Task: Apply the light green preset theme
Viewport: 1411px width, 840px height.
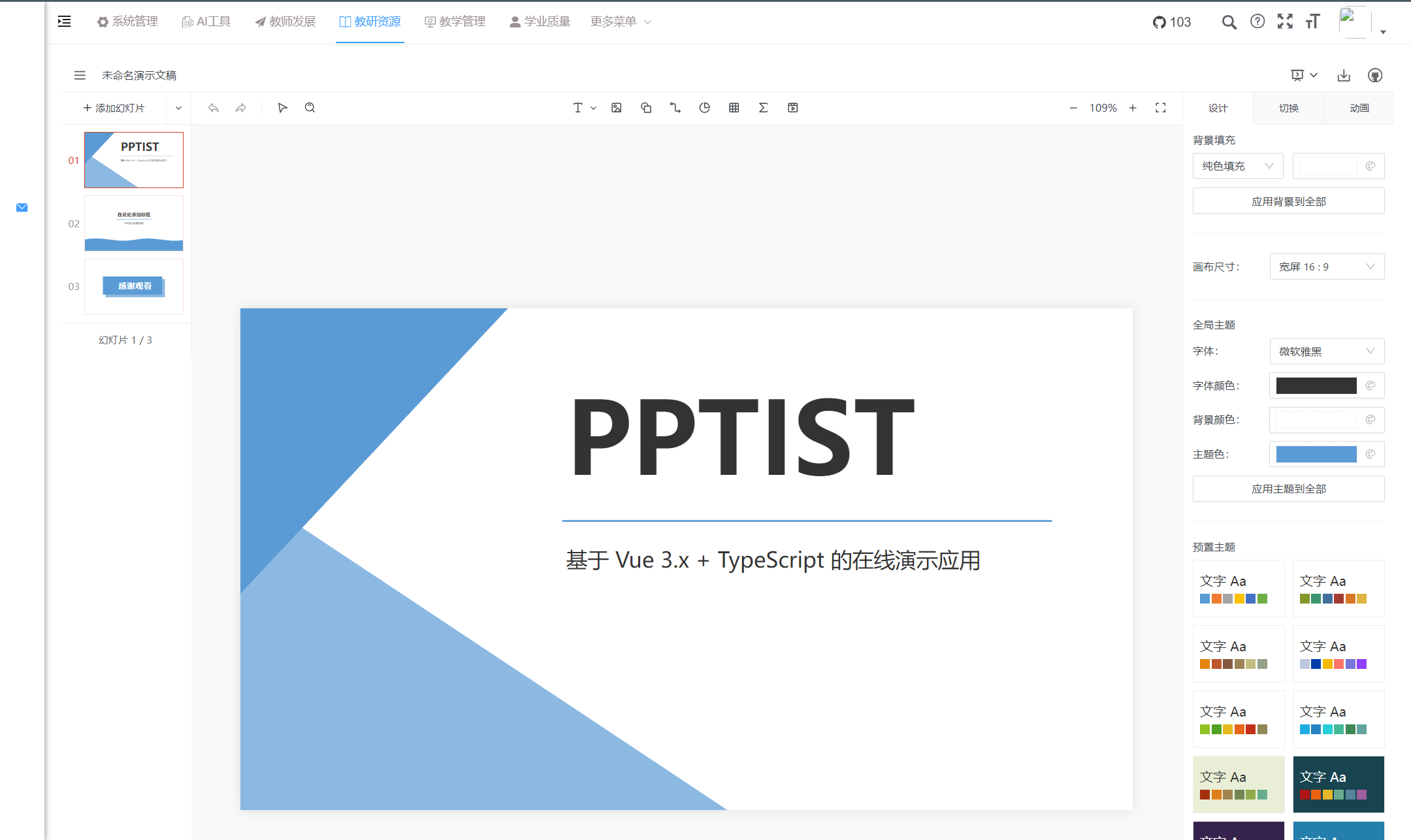Action: coord(1239,784)
